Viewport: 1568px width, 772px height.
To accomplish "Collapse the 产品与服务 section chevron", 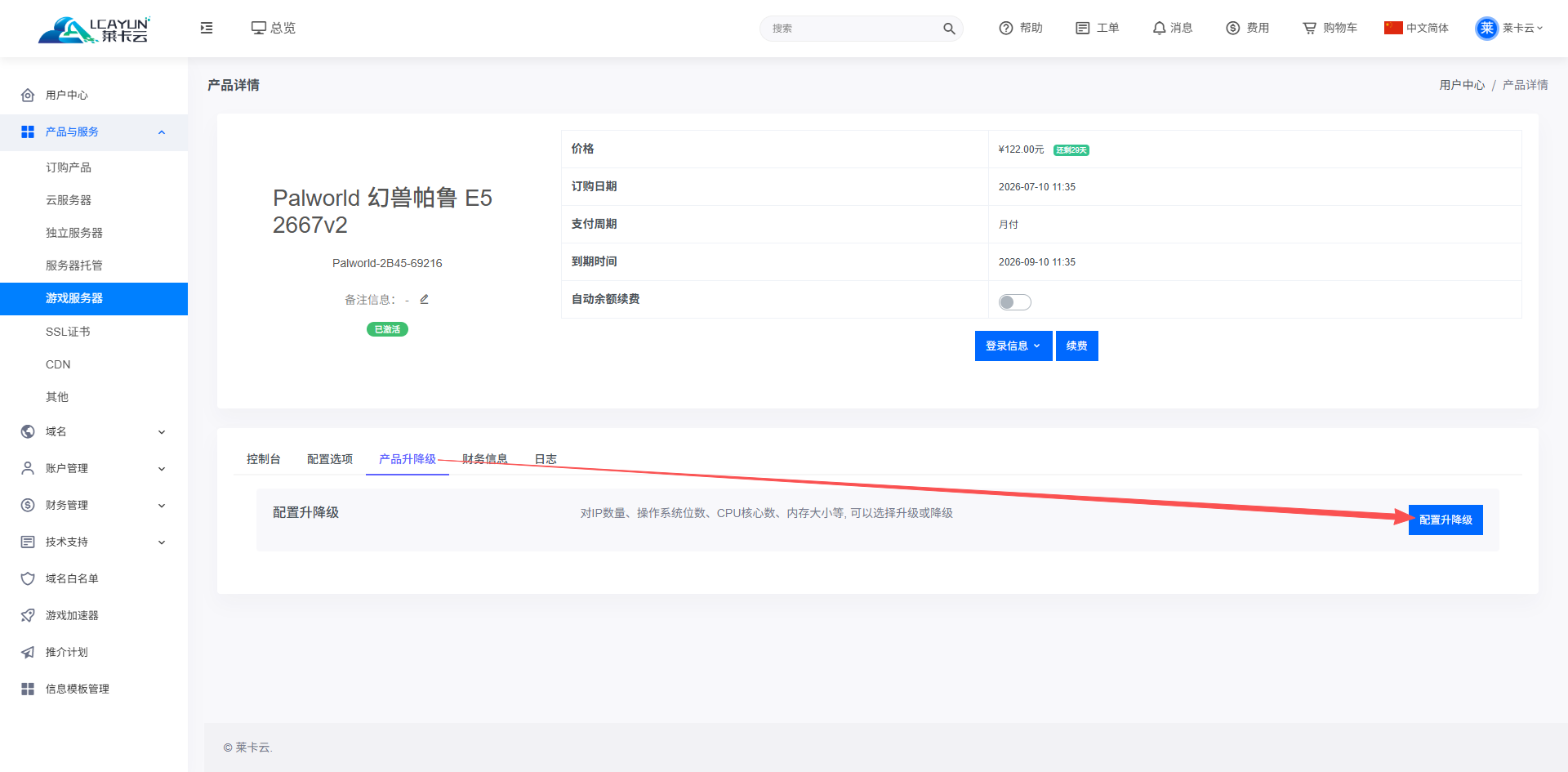I will pos(162,132).
